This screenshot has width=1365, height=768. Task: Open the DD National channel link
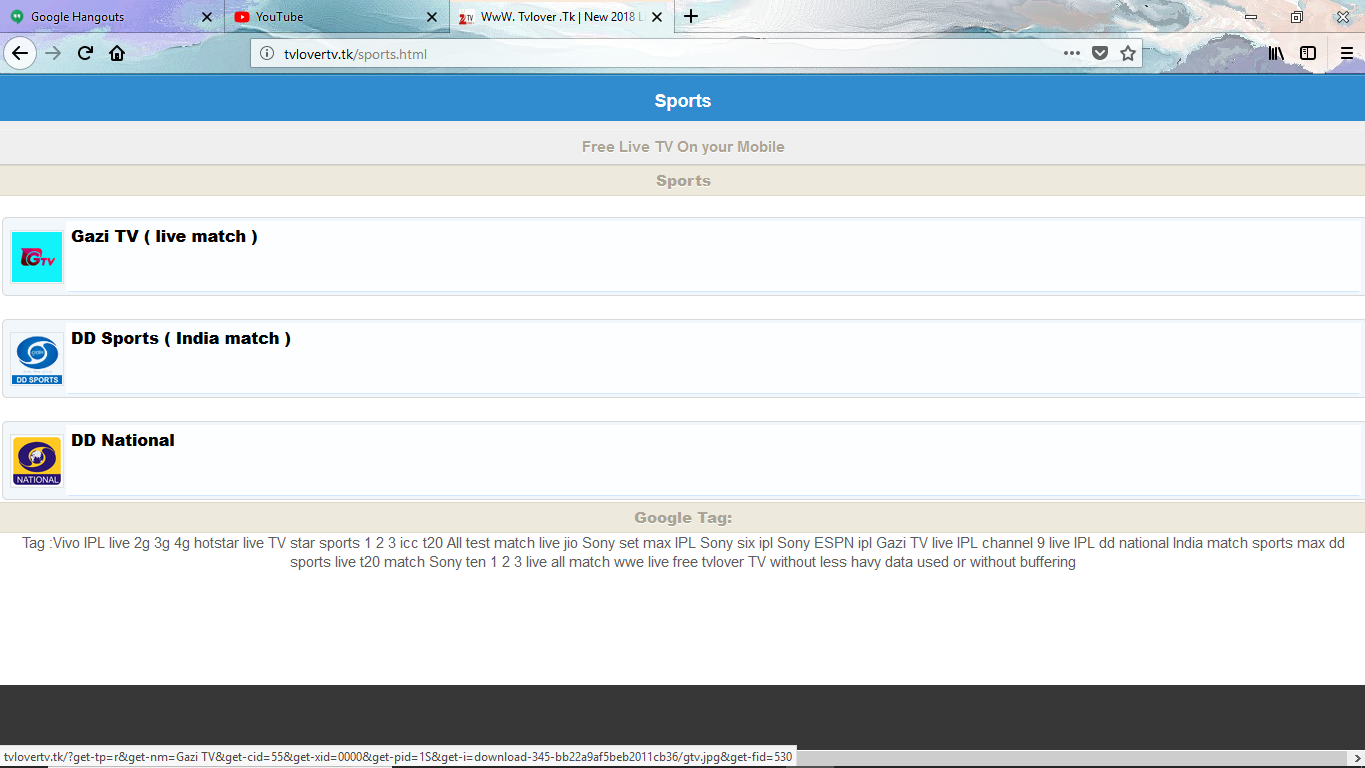click(123, 441)
